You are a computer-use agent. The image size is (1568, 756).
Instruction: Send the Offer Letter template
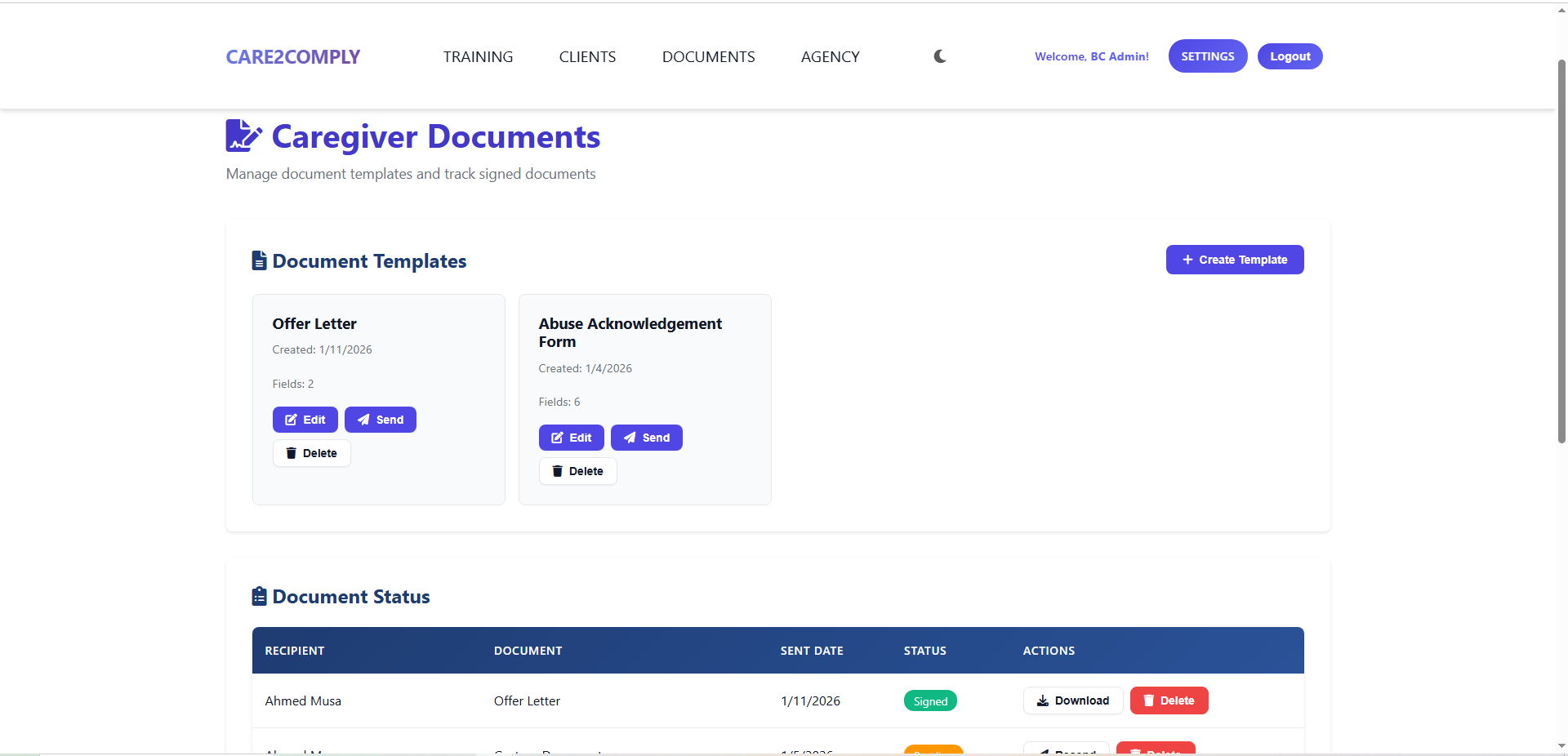[380, 419]
